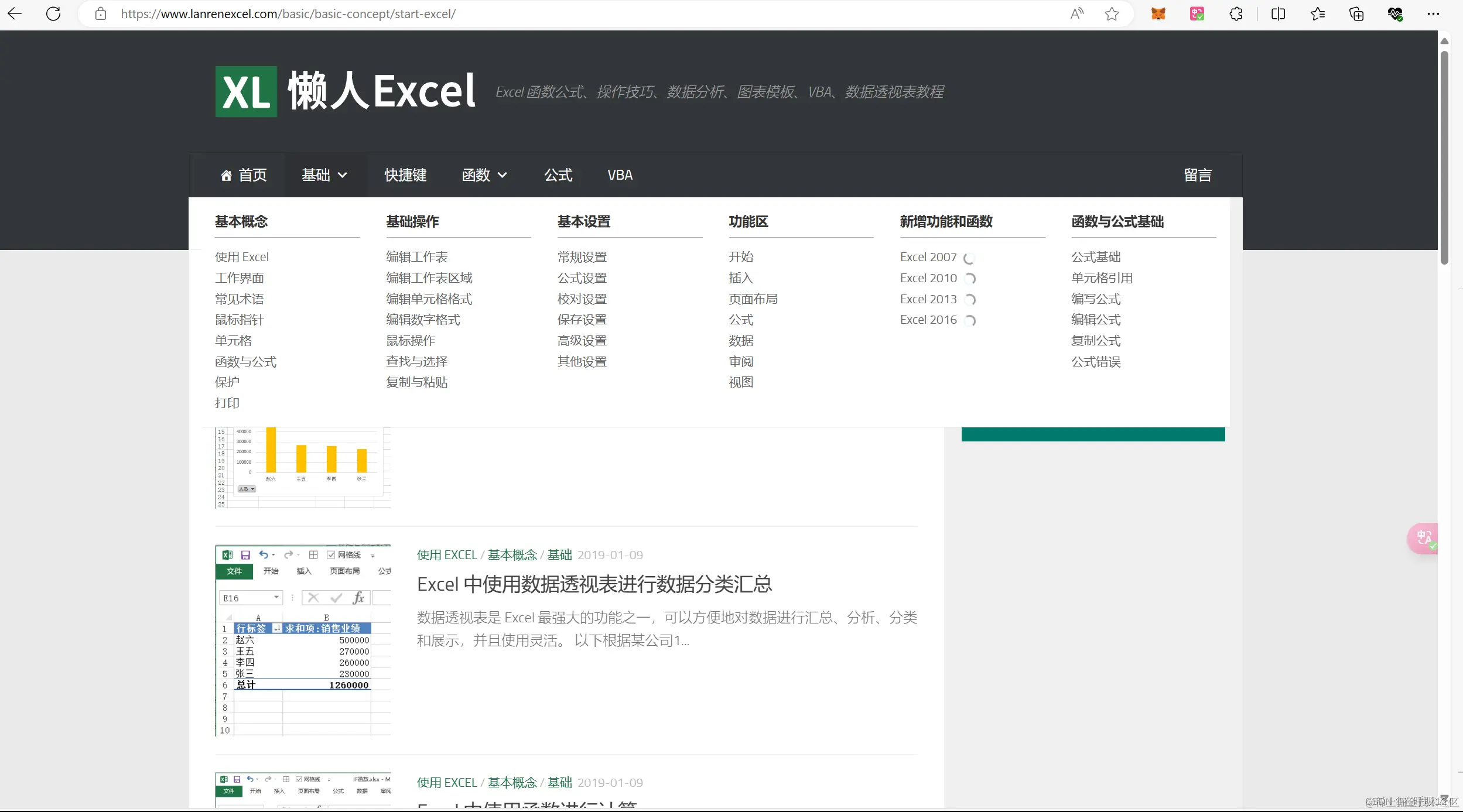Expand the 基础 menu chevron
Image resolution: width=1463 pixels, height=812 pixels.
(x=343, y=175)
